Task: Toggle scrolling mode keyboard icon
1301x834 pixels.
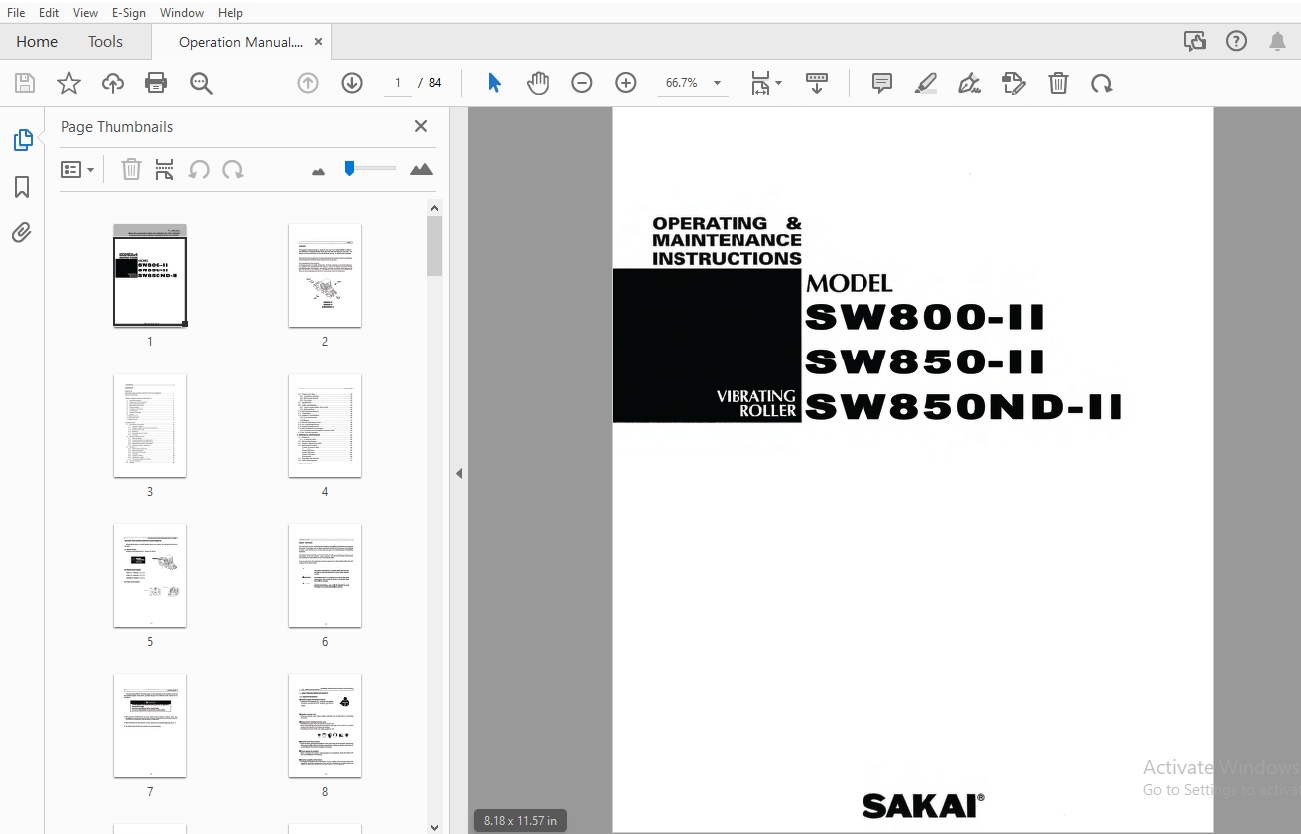Action: [x=817, y=83]
